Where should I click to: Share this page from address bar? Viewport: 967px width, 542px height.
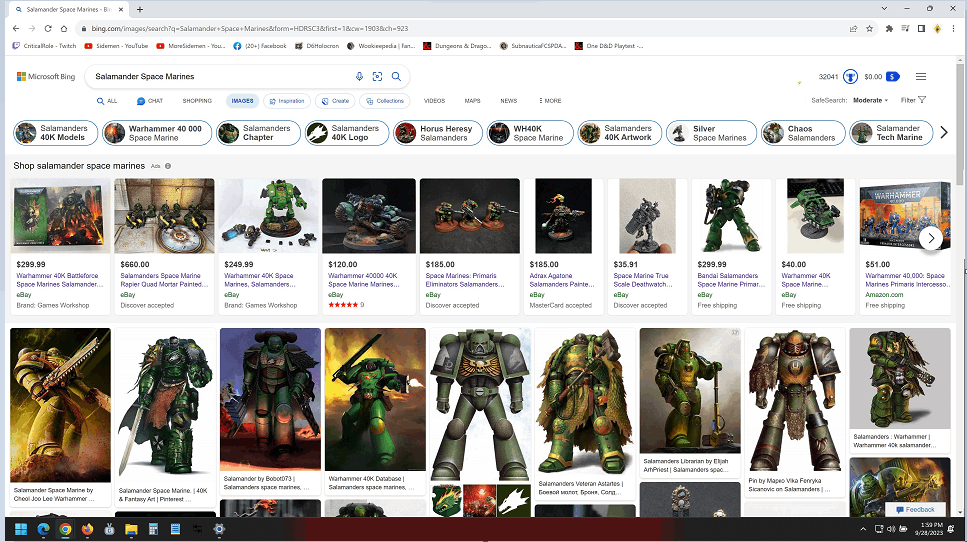[854, 28]
